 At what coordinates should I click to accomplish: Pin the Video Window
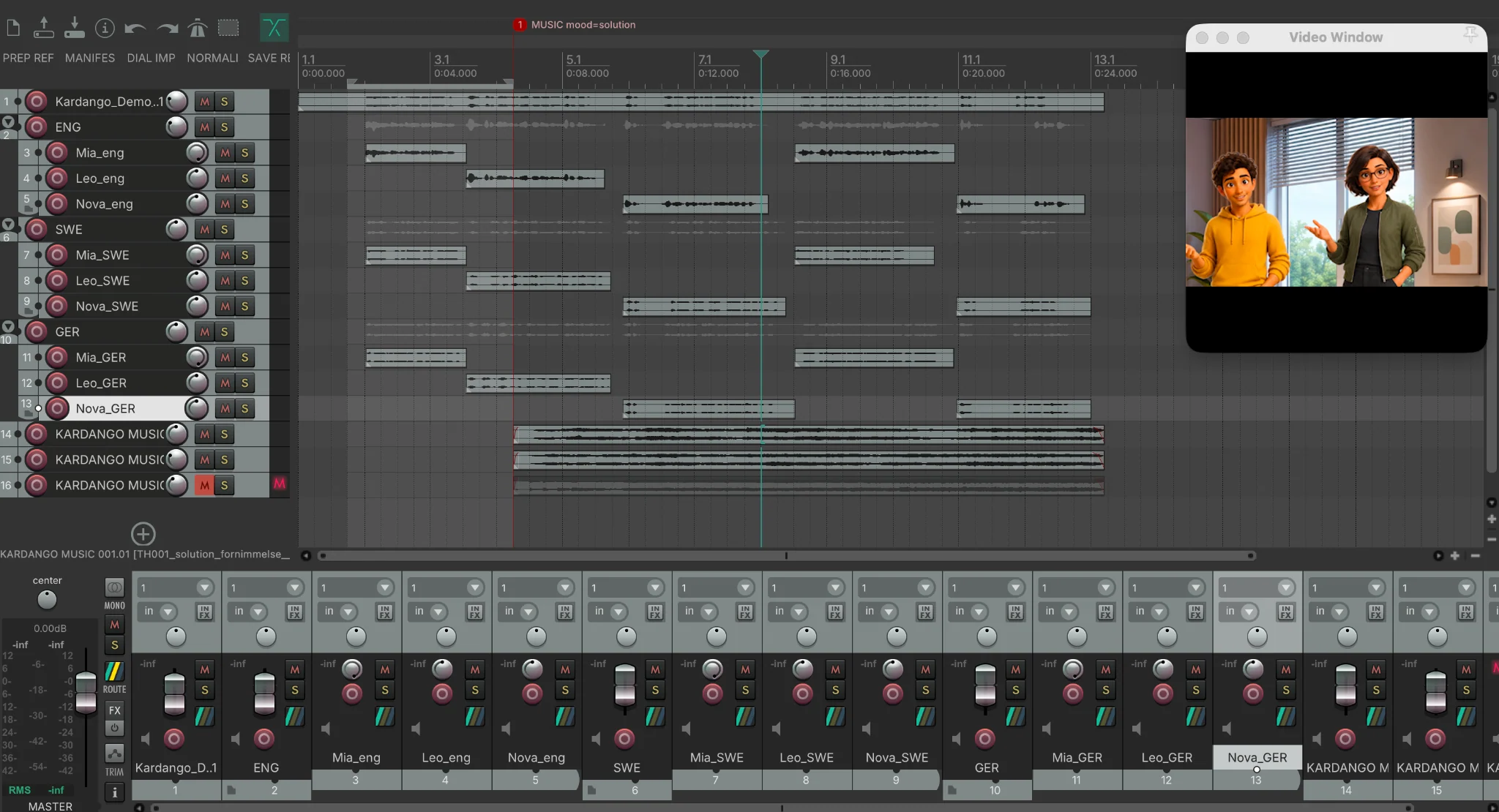tap(1470, 35)
